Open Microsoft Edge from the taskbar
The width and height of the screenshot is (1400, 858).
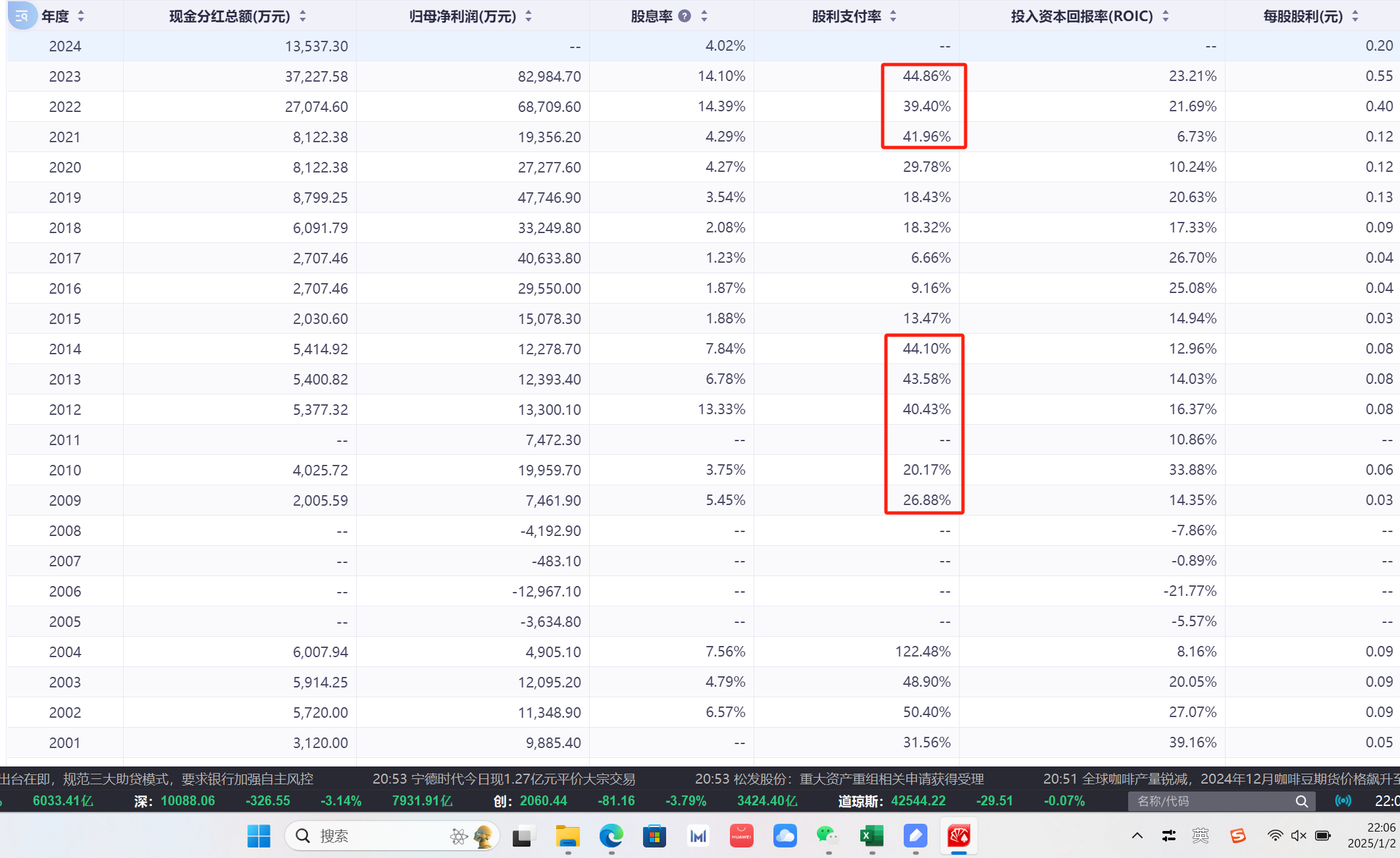pos(611,836)
